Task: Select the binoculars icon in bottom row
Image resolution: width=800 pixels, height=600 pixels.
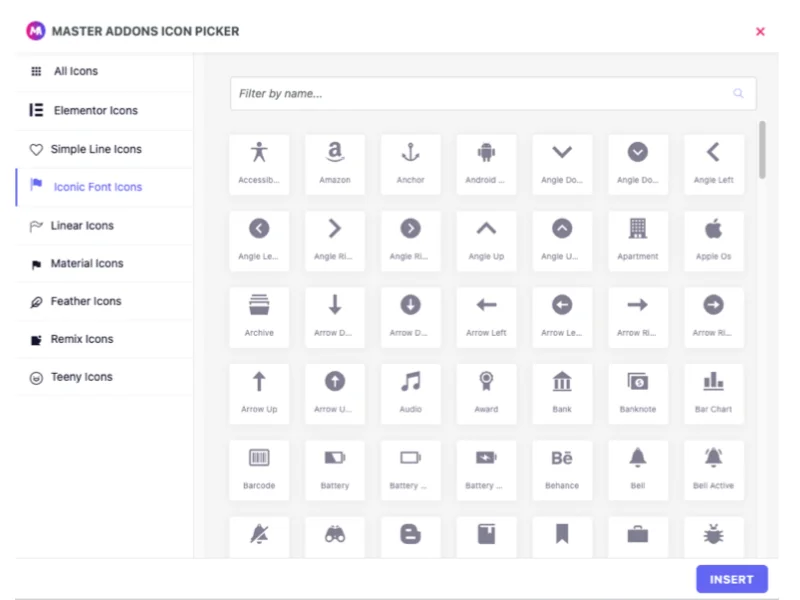Action: pyautogui.click(x=335, y=537)
